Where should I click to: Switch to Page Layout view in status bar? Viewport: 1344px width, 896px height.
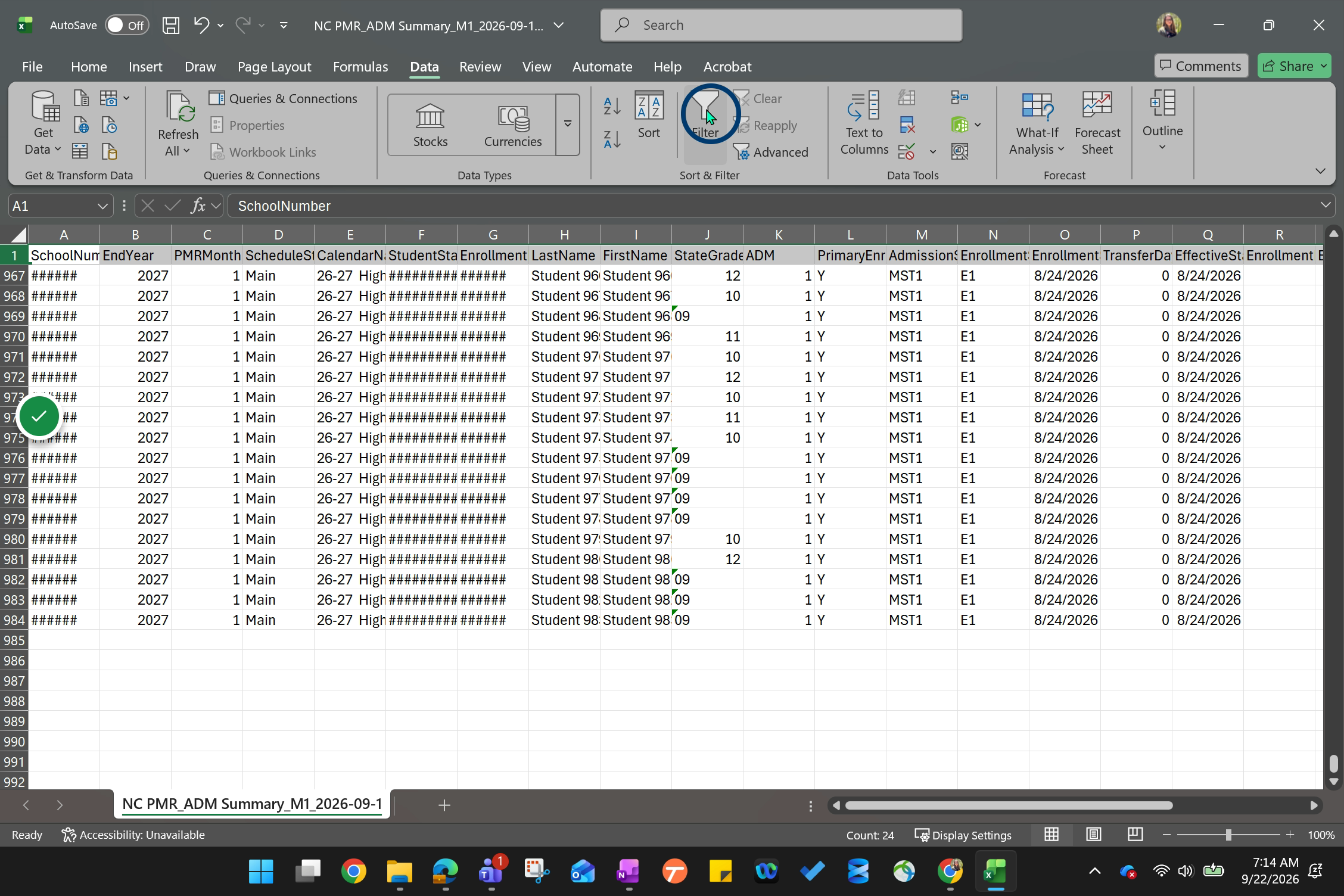tap(1093, 835)
